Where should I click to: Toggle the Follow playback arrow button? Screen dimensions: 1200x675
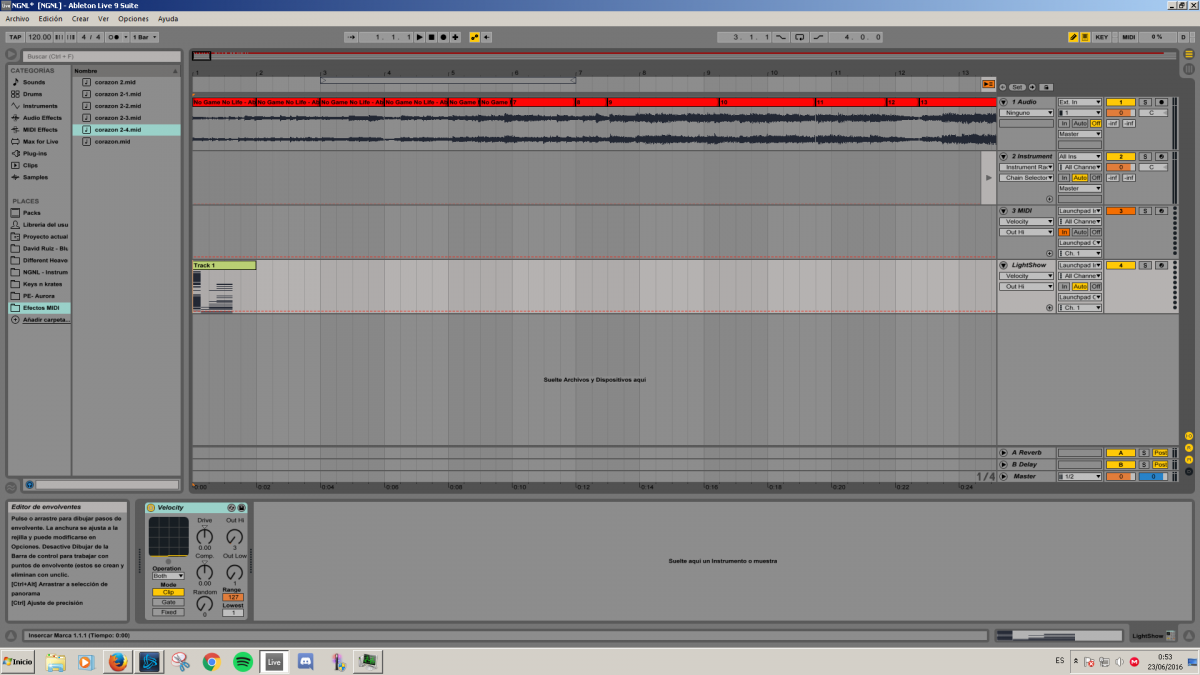coord(352,37)
